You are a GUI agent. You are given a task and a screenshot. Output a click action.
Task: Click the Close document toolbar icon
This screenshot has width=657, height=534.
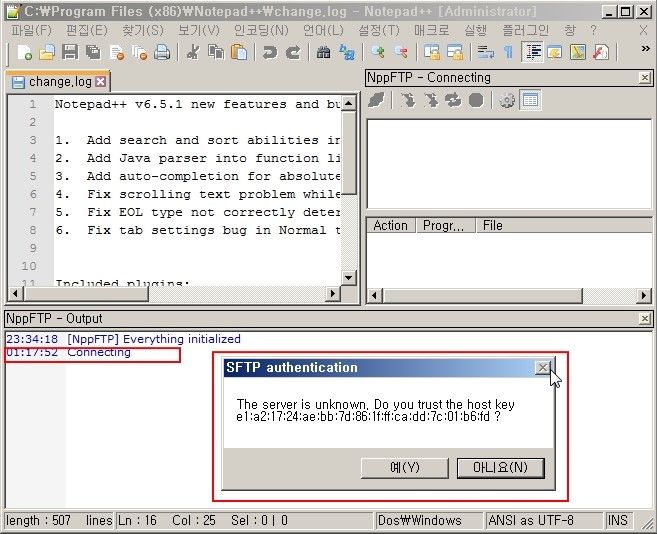pos(116,52)
